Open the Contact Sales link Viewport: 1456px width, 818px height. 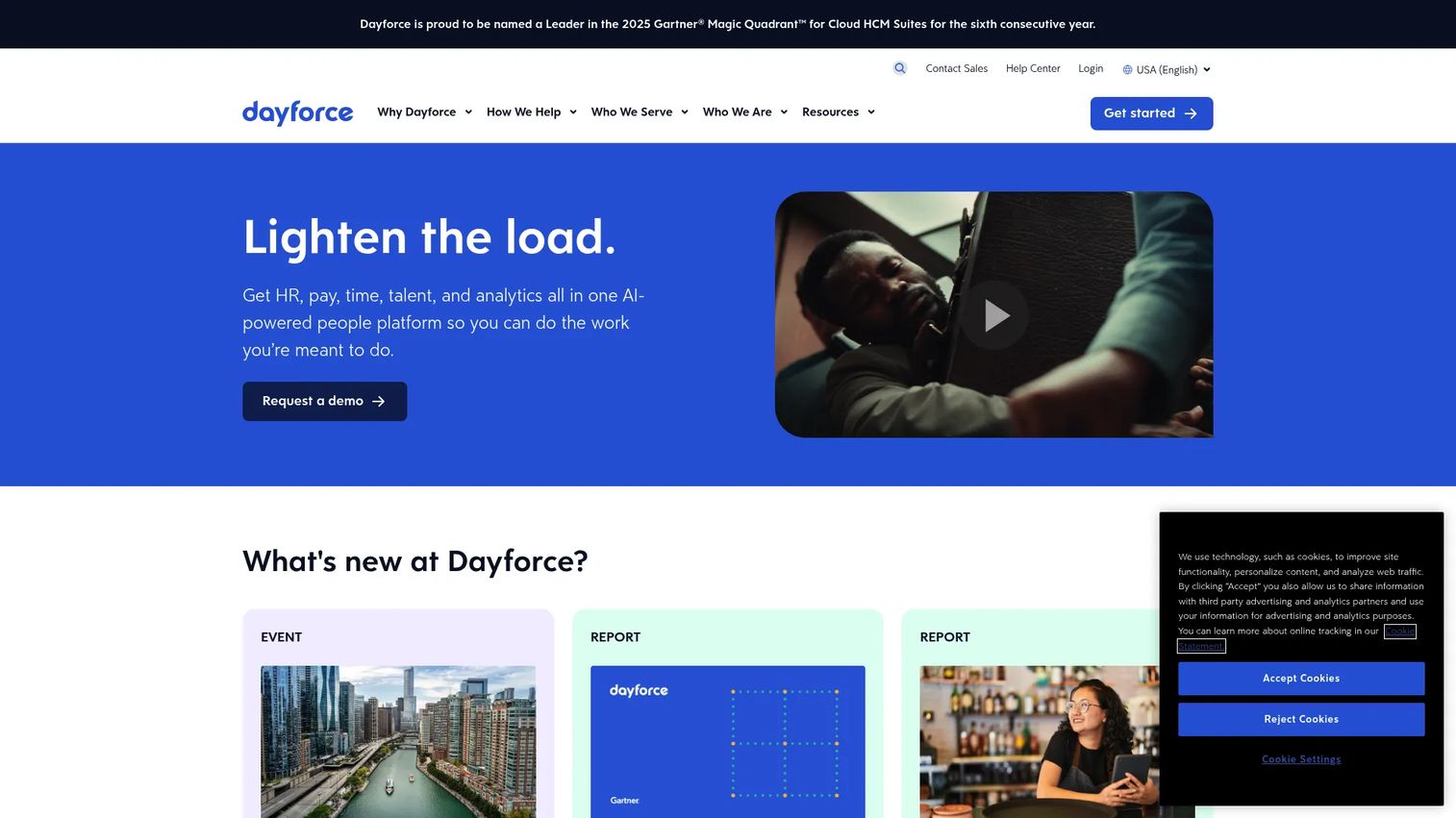(957, 68)
